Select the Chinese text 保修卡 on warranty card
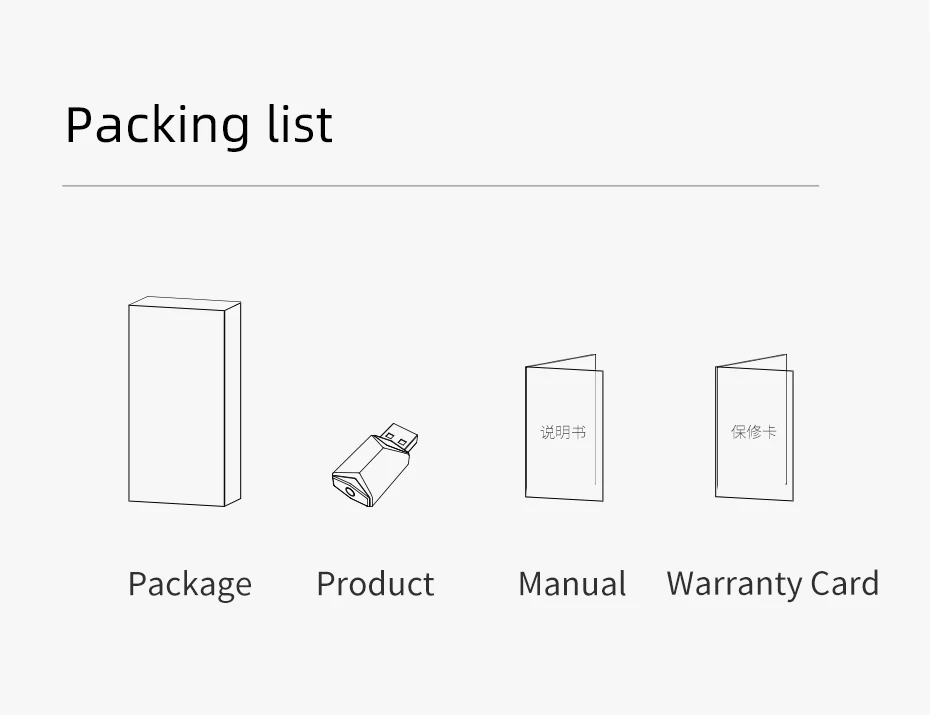The image size is (930, 715). [x=753, y=432]
